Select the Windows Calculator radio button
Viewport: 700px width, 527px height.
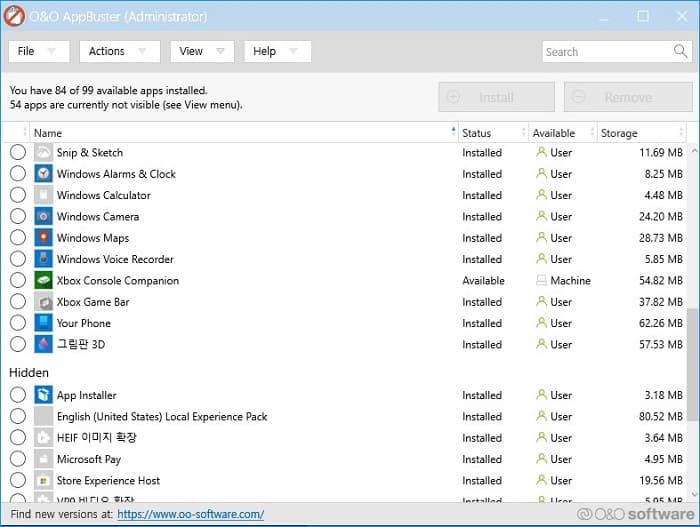pos(18,195)
